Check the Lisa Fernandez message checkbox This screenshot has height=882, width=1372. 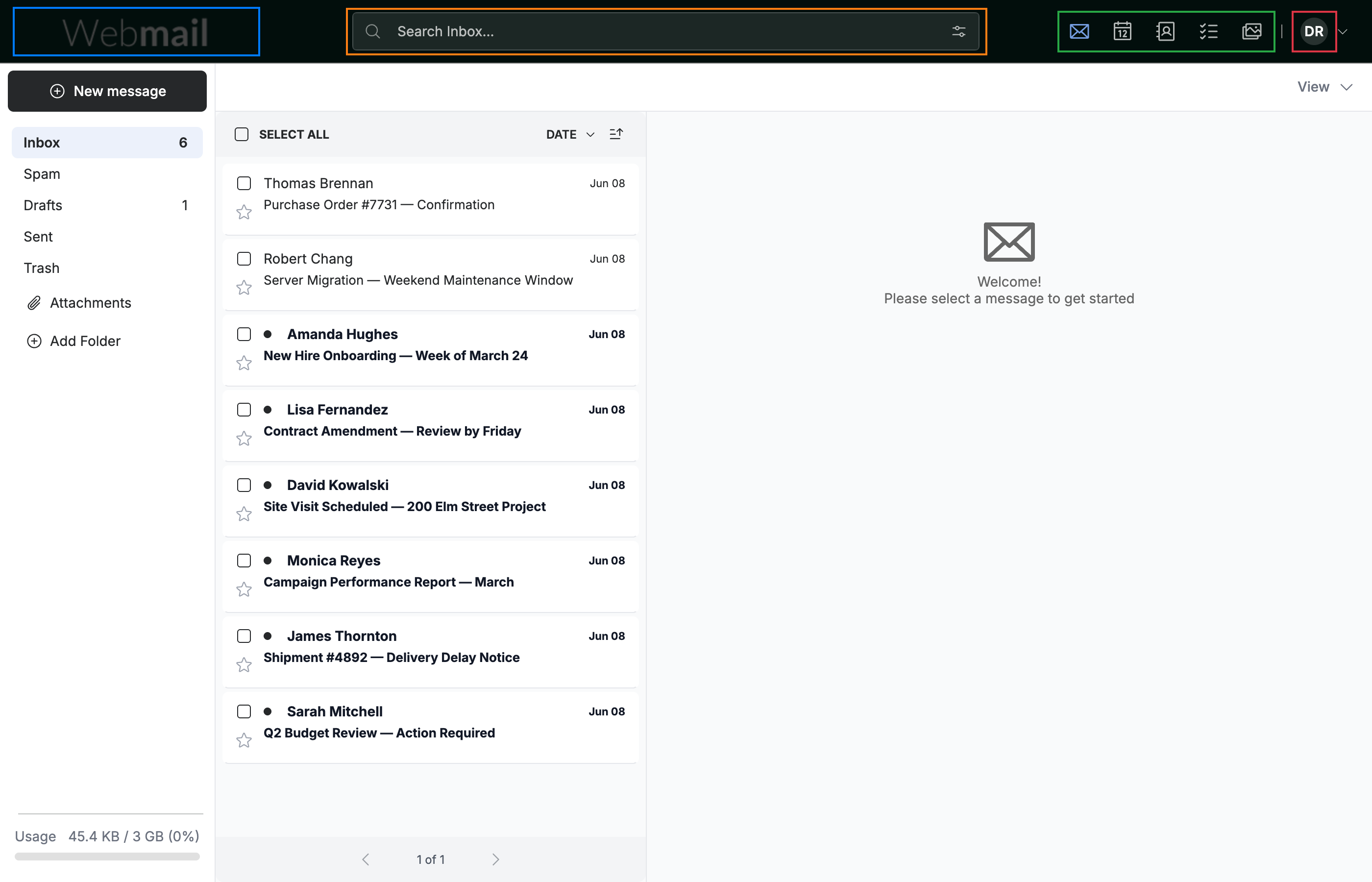[244, 410]
